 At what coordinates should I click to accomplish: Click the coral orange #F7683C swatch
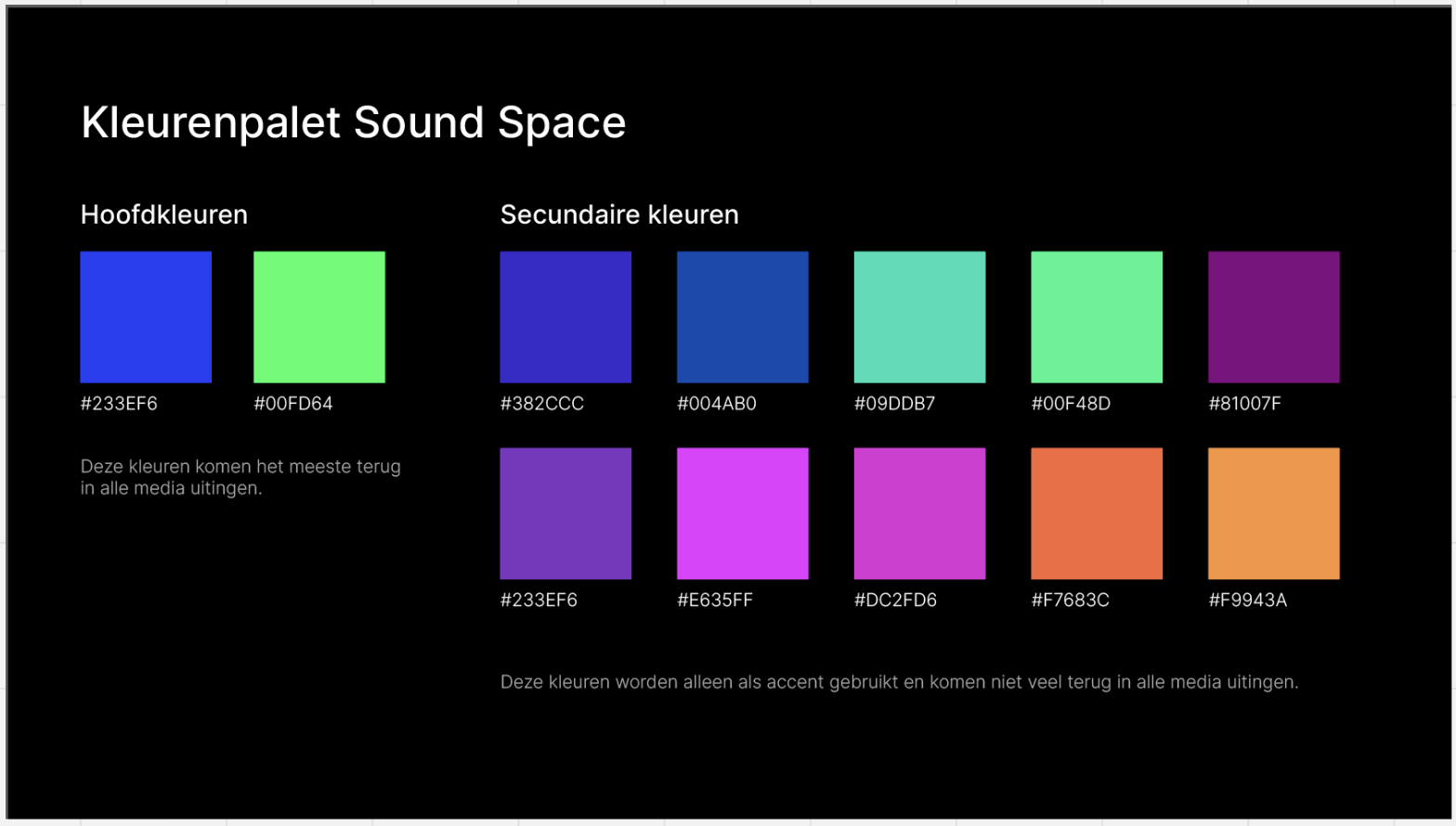pos(1097,513)
